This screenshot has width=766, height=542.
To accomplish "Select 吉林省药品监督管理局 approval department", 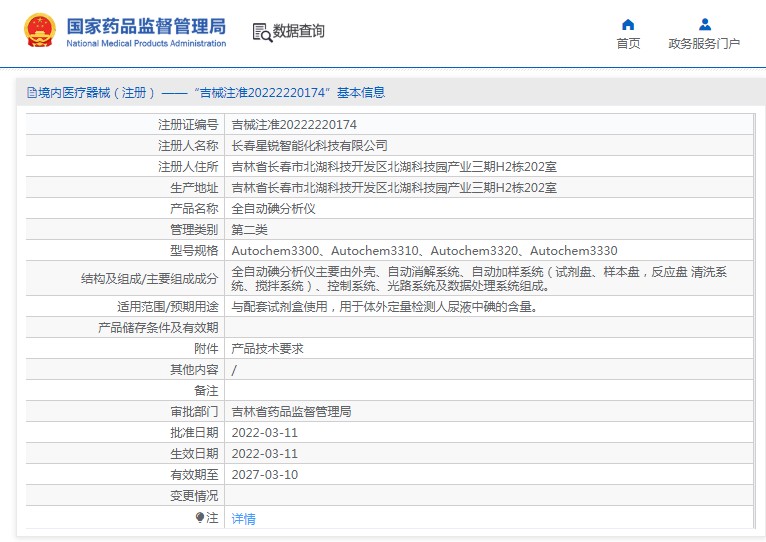I will click(x=291, y=412).
